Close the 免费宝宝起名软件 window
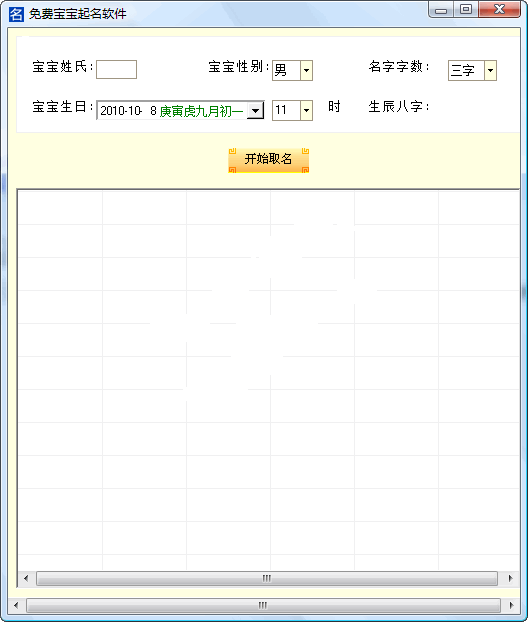The width and height of the screenshot is (528, 622). coord(499,10)
